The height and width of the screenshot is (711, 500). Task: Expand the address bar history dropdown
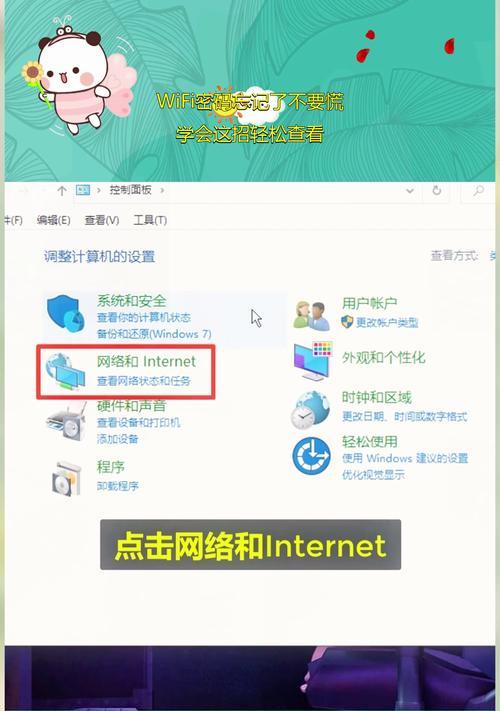click(x=410, y=191)
